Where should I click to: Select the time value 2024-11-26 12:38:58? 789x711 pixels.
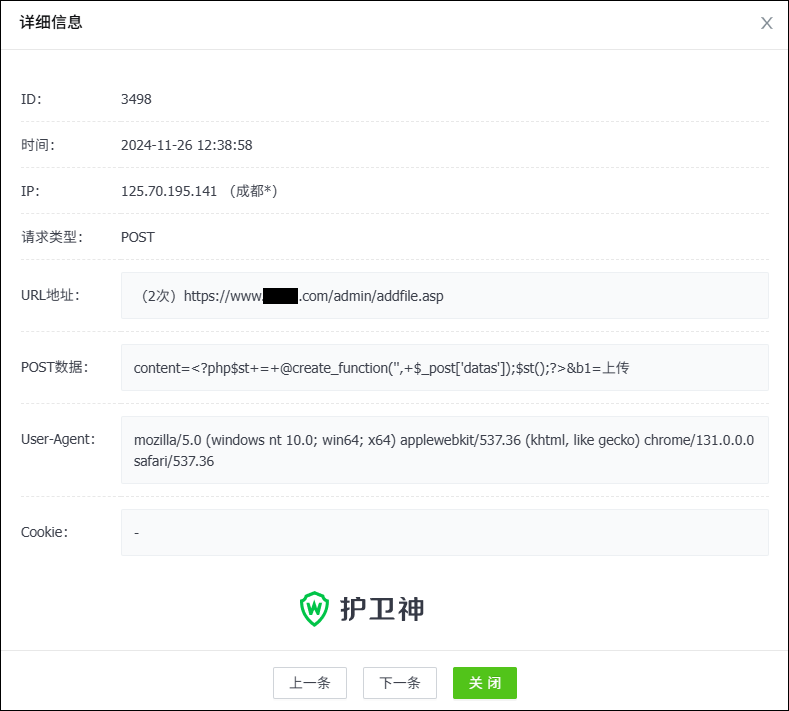point(187,145)
